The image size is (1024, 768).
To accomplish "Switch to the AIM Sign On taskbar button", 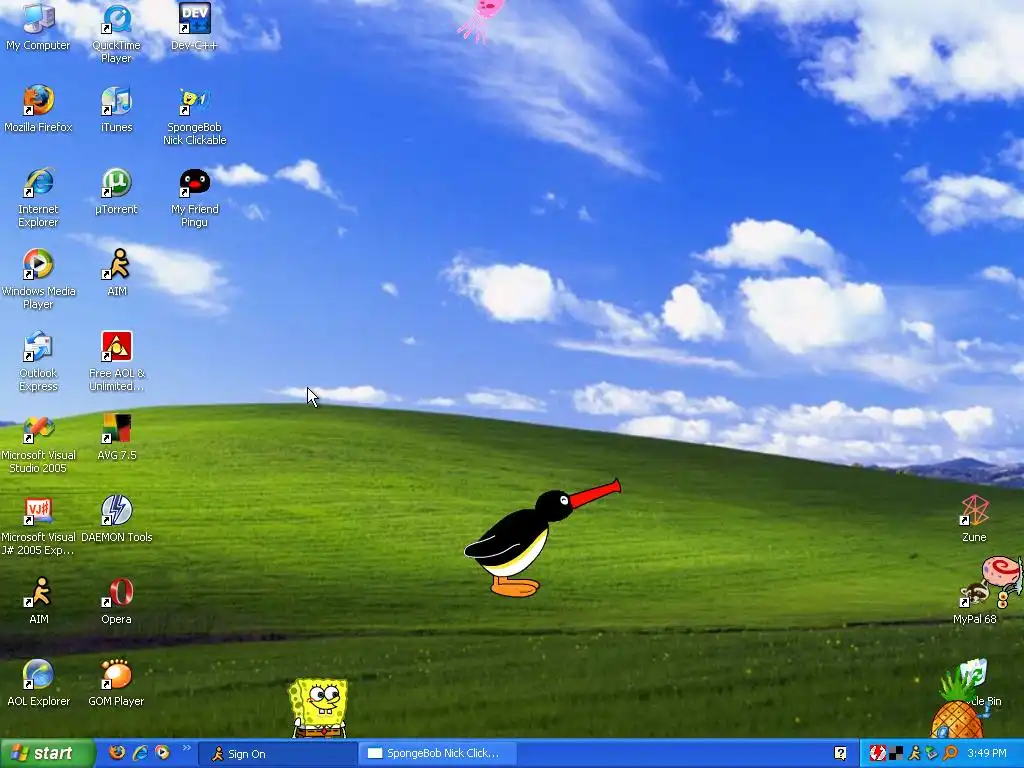I will [x=277, y=754].
